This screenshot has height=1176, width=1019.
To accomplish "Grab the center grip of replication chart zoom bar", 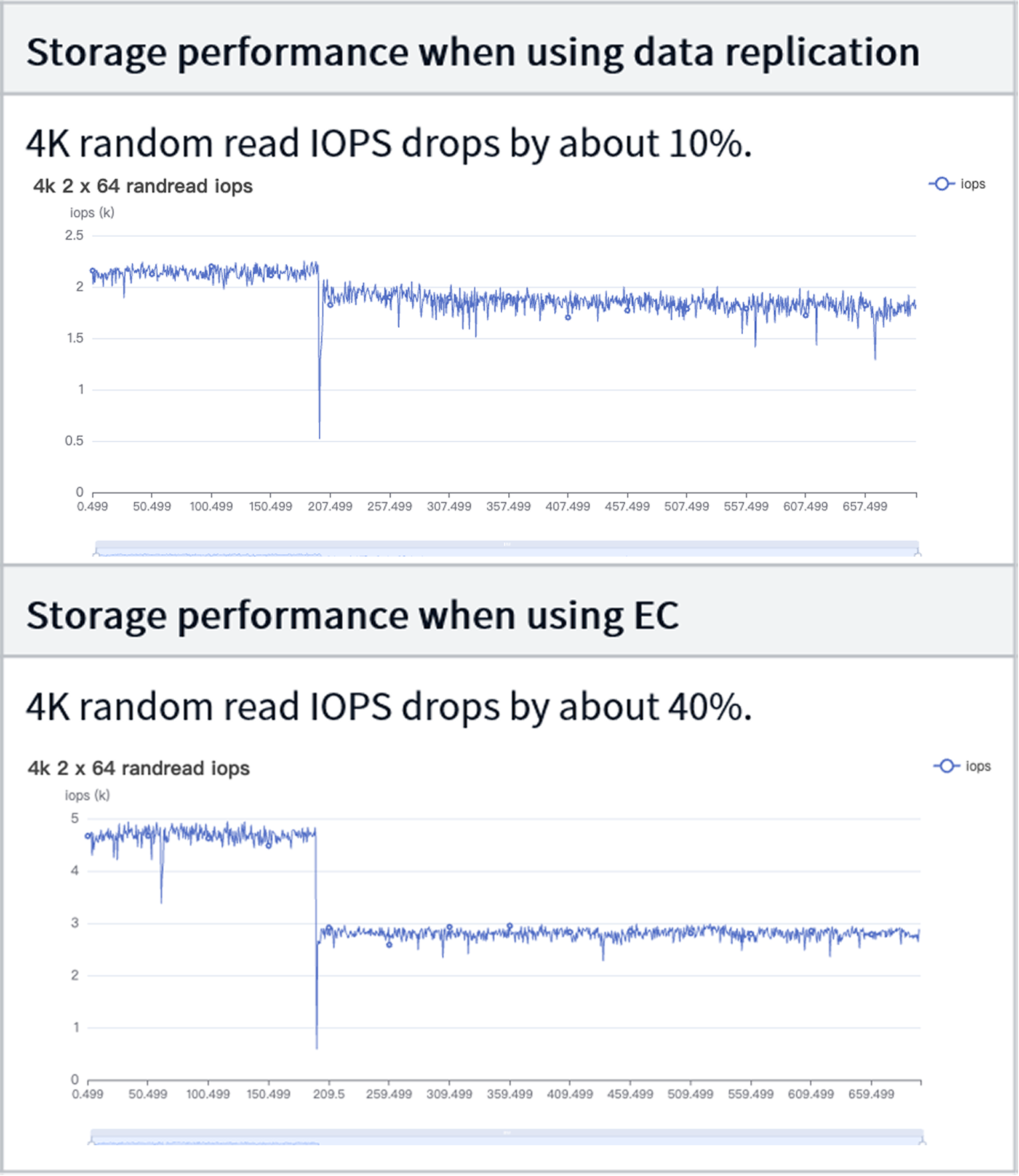I will [507, 545].
